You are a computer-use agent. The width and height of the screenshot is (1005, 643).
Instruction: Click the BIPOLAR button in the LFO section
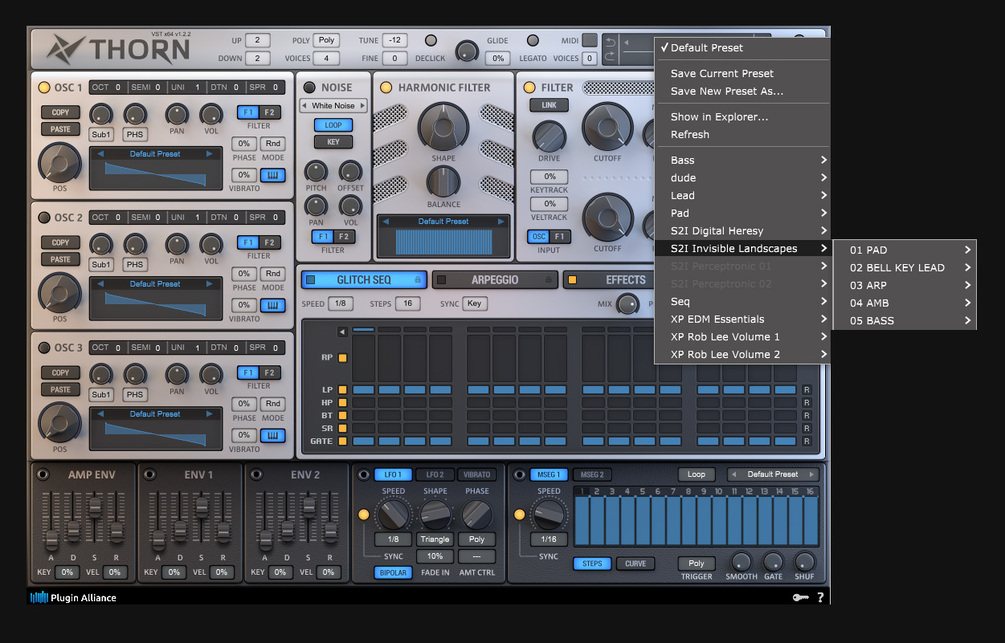coord(392,572)
